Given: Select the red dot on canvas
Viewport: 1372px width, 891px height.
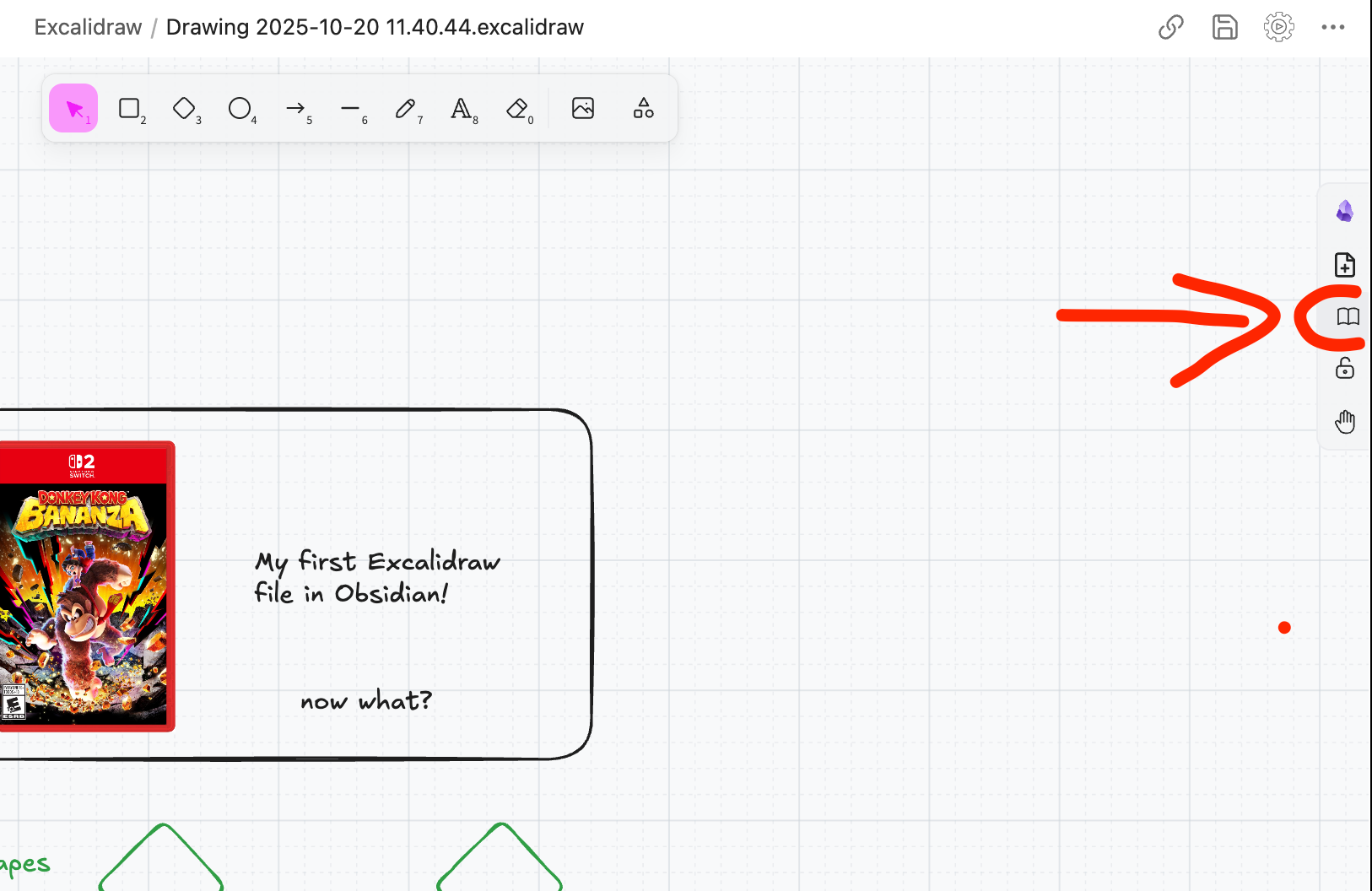Looking at the screenshot, I should coord(1284,627).
